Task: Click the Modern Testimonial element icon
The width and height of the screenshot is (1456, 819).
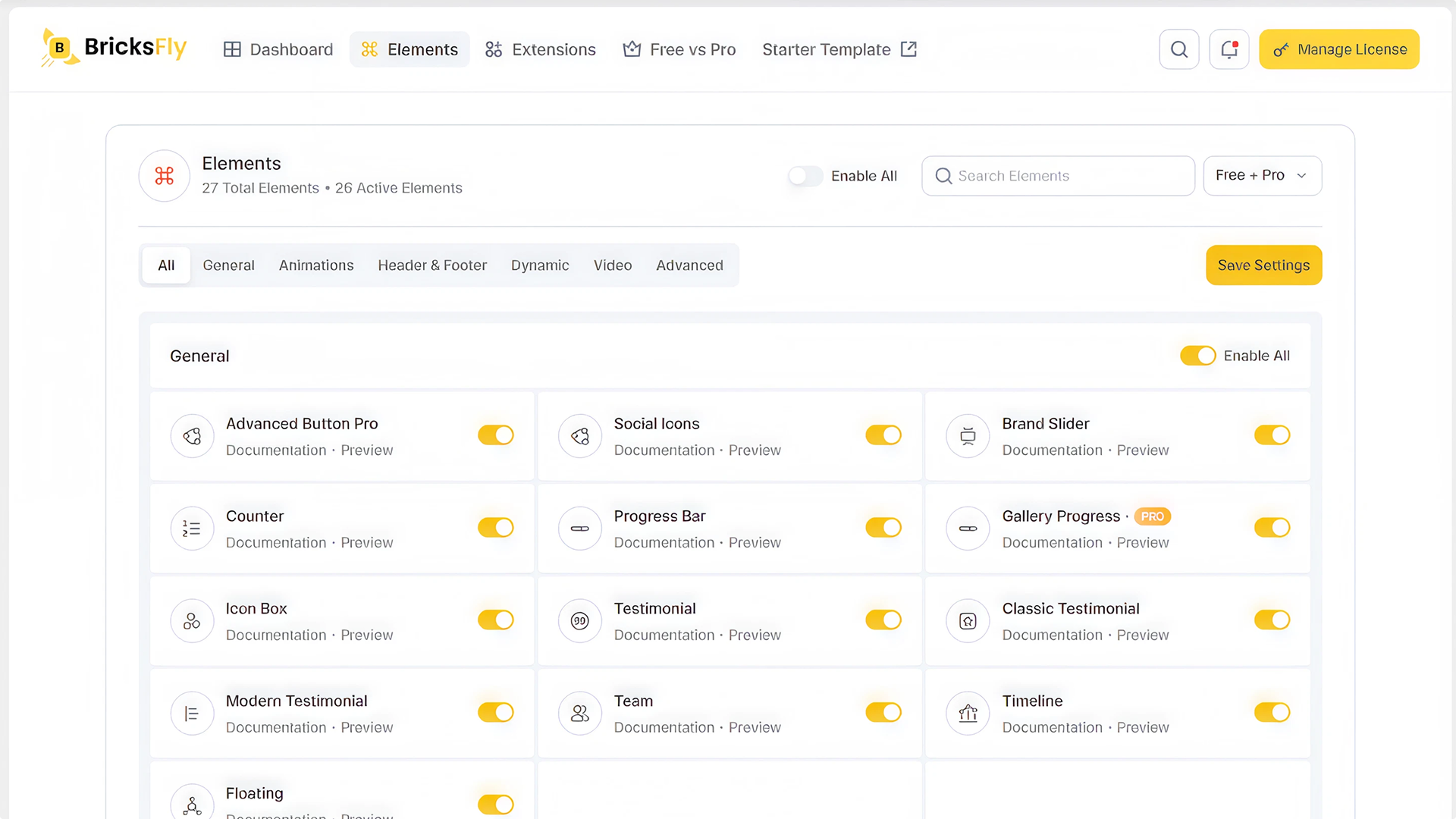Action: pyautogui.click(x=192, y=714)
